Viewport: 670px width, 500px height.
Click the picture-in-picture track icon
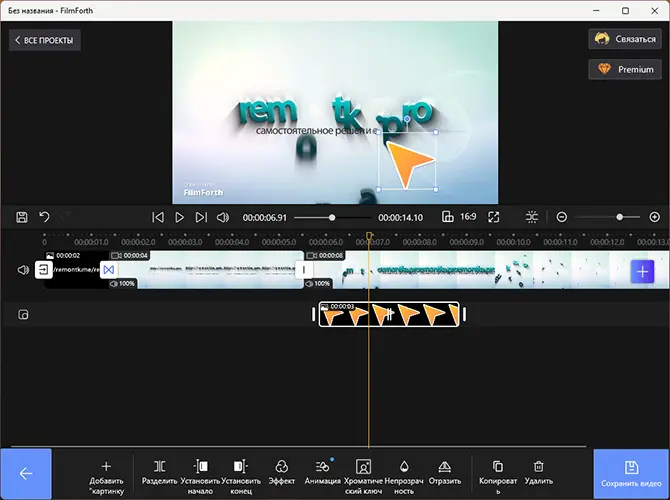point(23,315)
